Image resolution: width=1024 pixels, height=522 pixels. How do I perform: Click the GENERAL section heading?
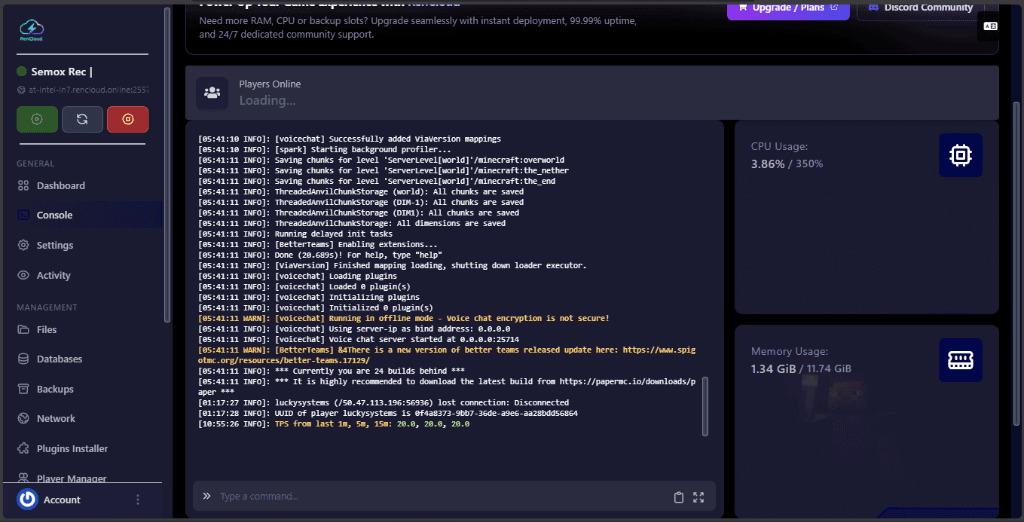[x=35, y=164]
